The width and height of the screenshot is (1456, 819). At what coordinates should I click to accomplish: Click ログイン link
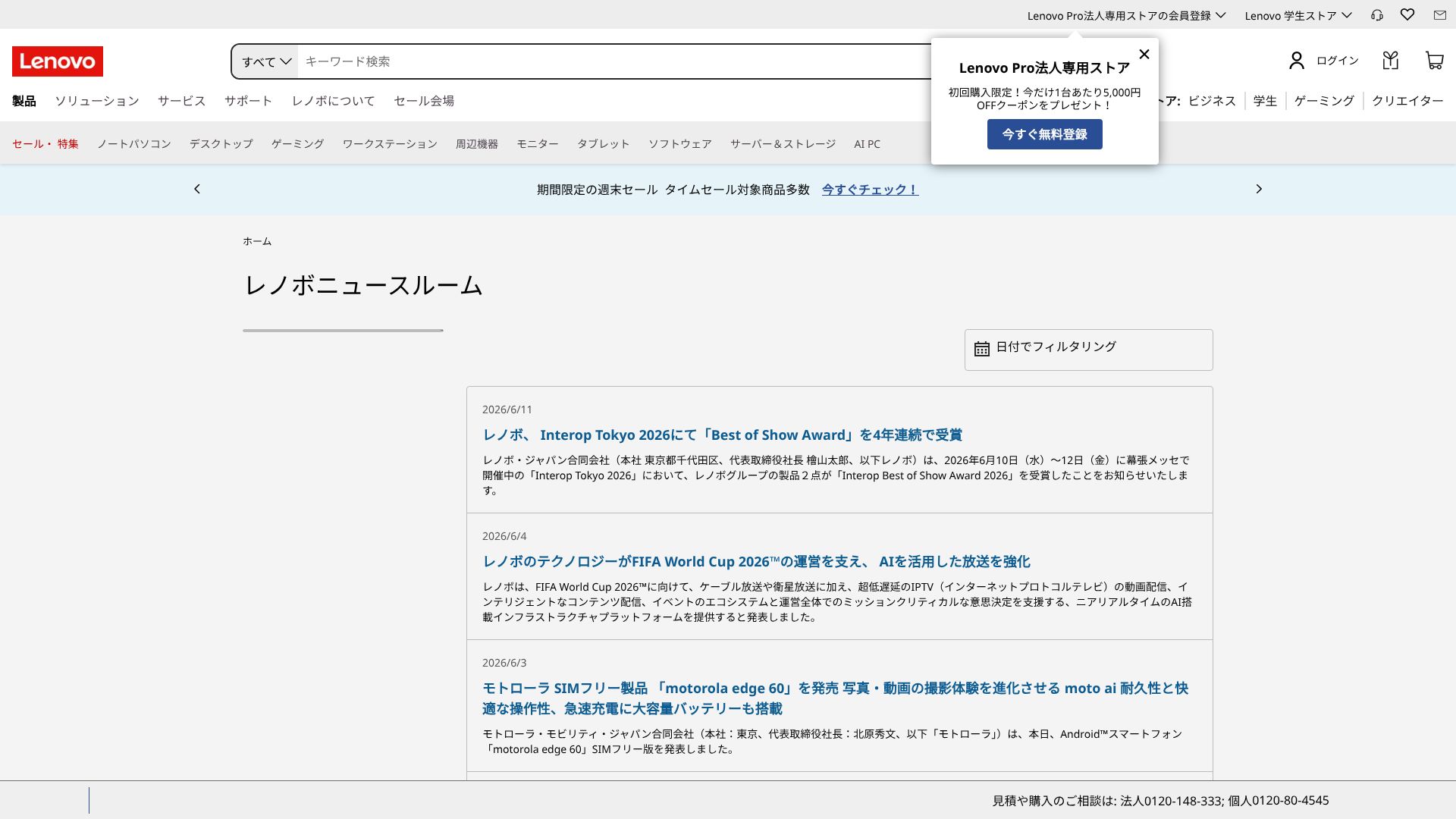click(1338, 61)
